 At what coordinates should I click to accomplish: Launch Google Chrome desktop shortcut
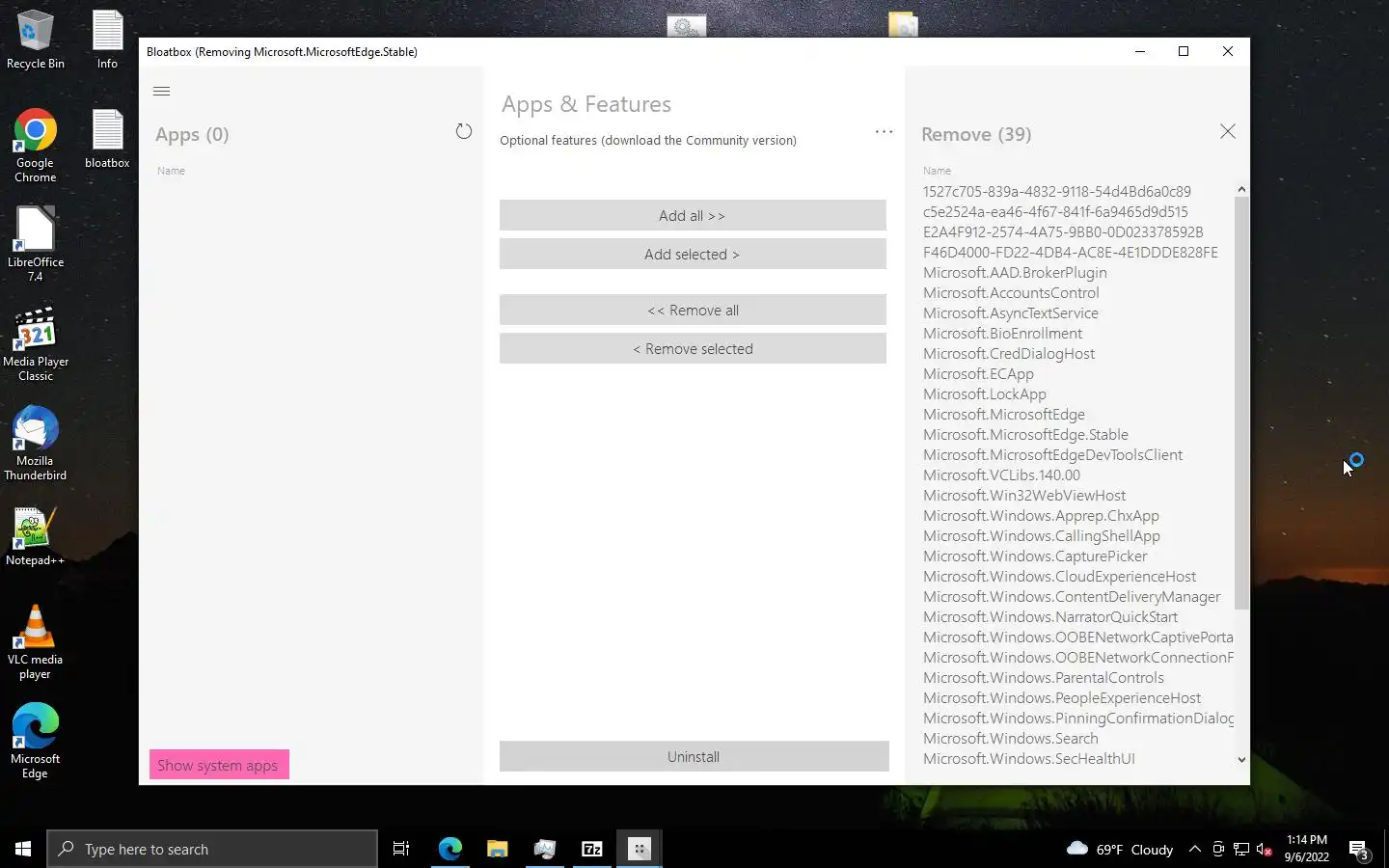[x=35, y=146]
